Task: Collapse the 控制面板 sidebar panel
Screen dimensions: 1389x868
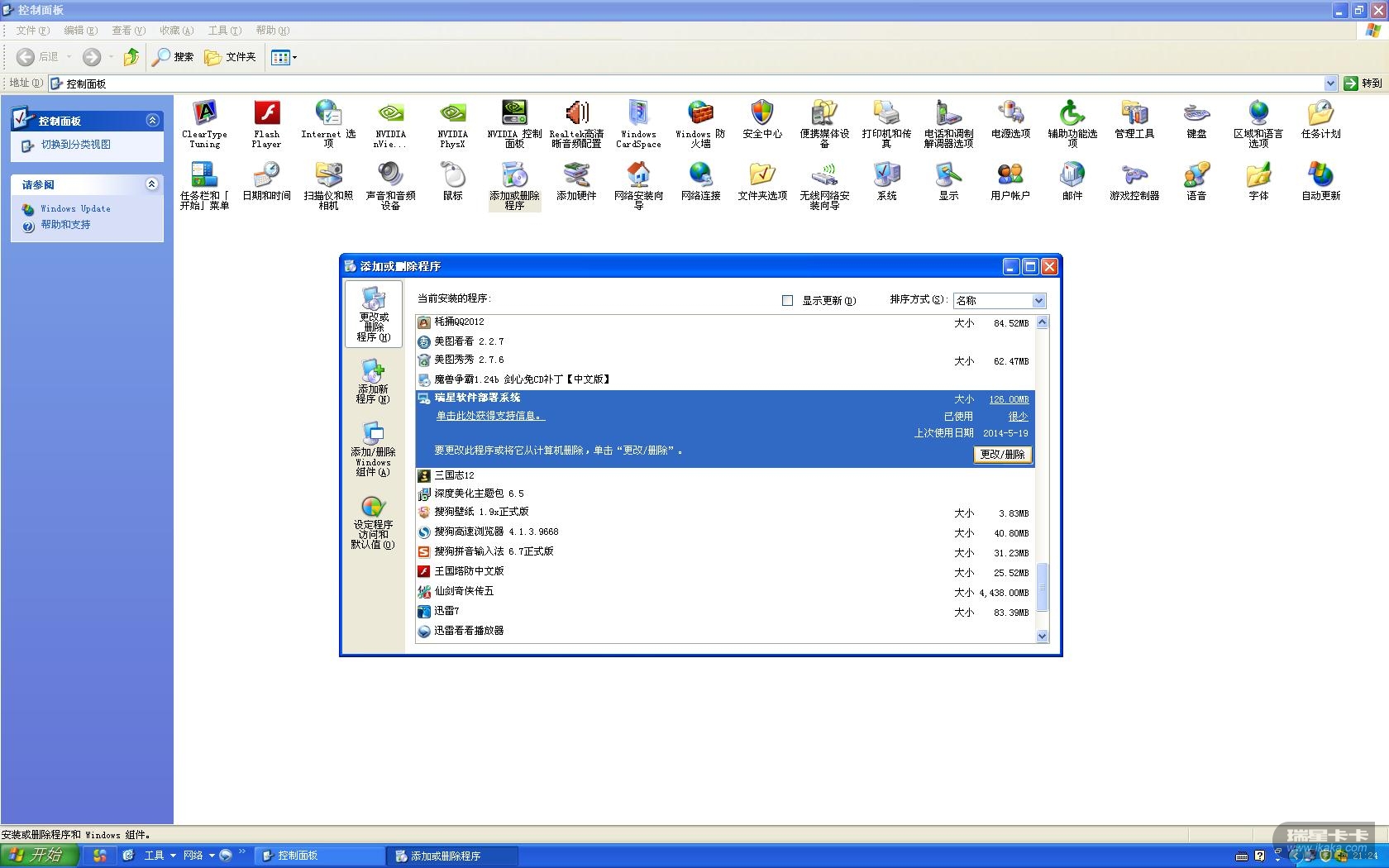Action: (152, 121)
